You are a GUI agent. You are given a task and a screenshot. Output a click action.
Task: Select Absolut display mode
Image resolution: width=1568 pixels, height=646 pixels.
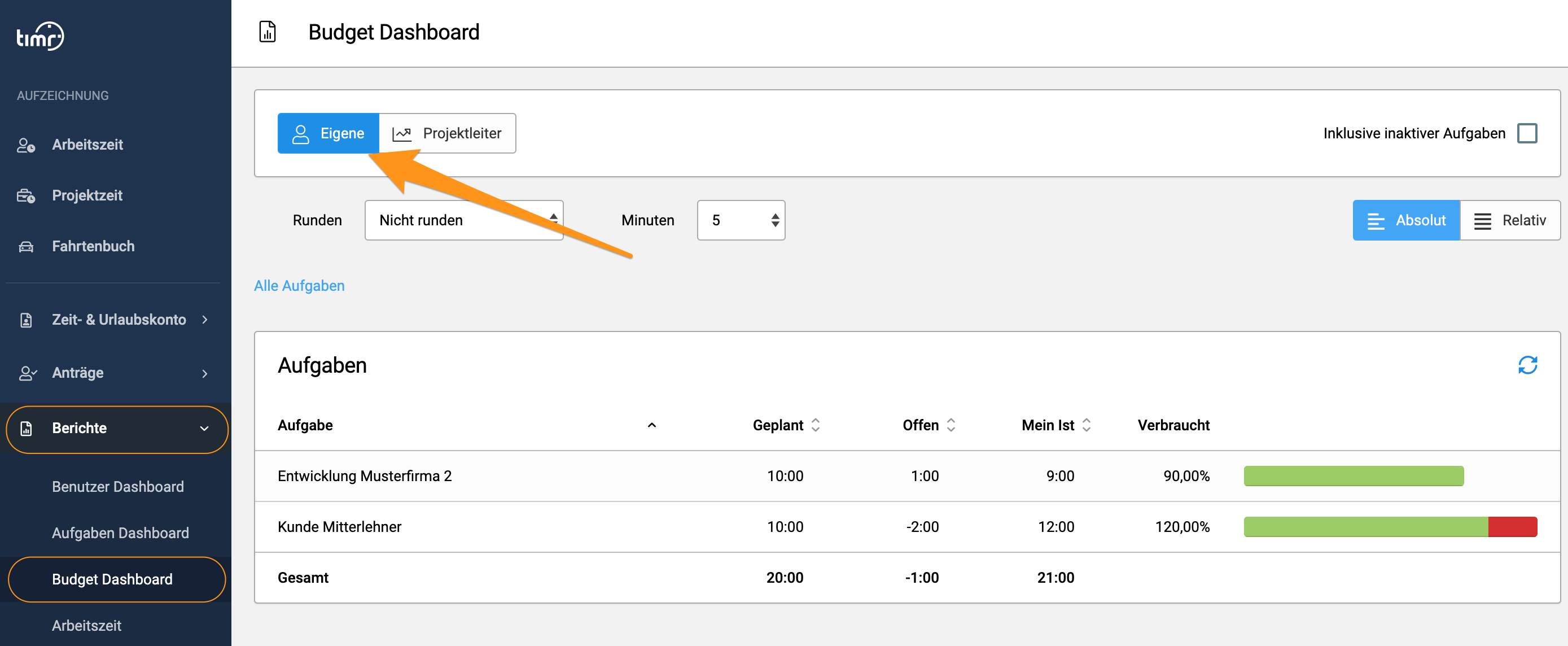coord(1406,220)
